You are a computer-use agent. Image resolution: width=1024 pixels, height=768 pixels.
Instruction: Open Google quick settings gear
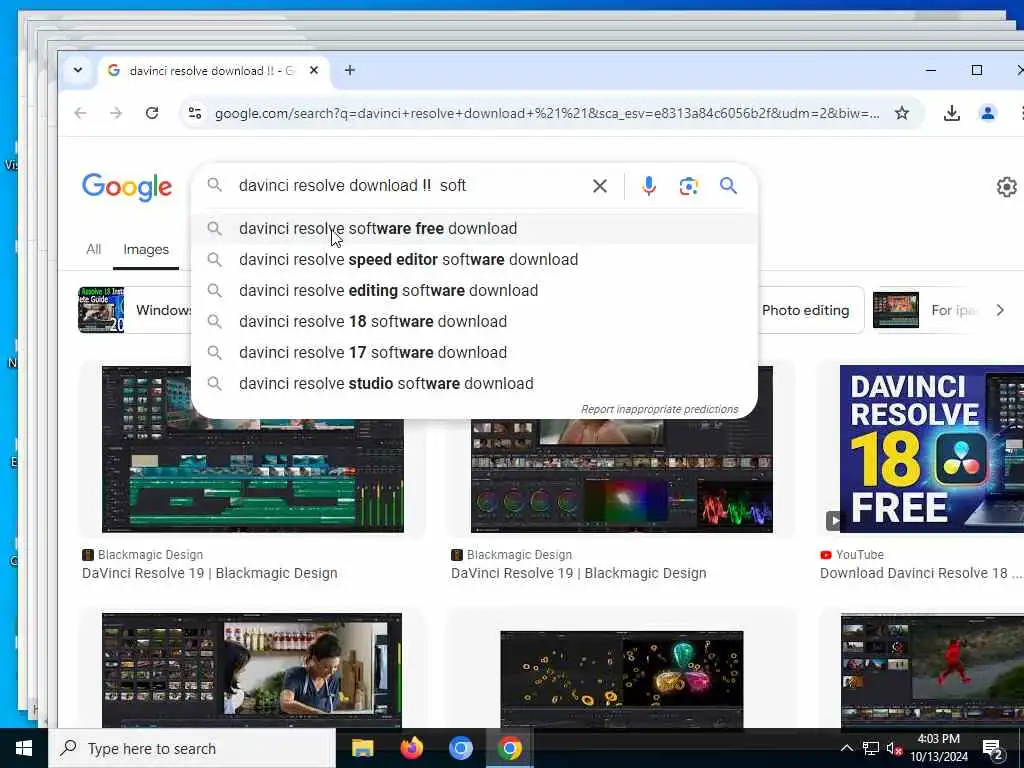tap(1006, 187)
